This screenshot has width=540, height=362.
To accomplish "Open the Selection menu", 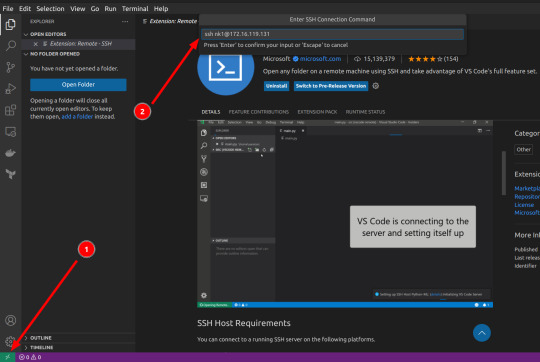I will pos(50,9).
